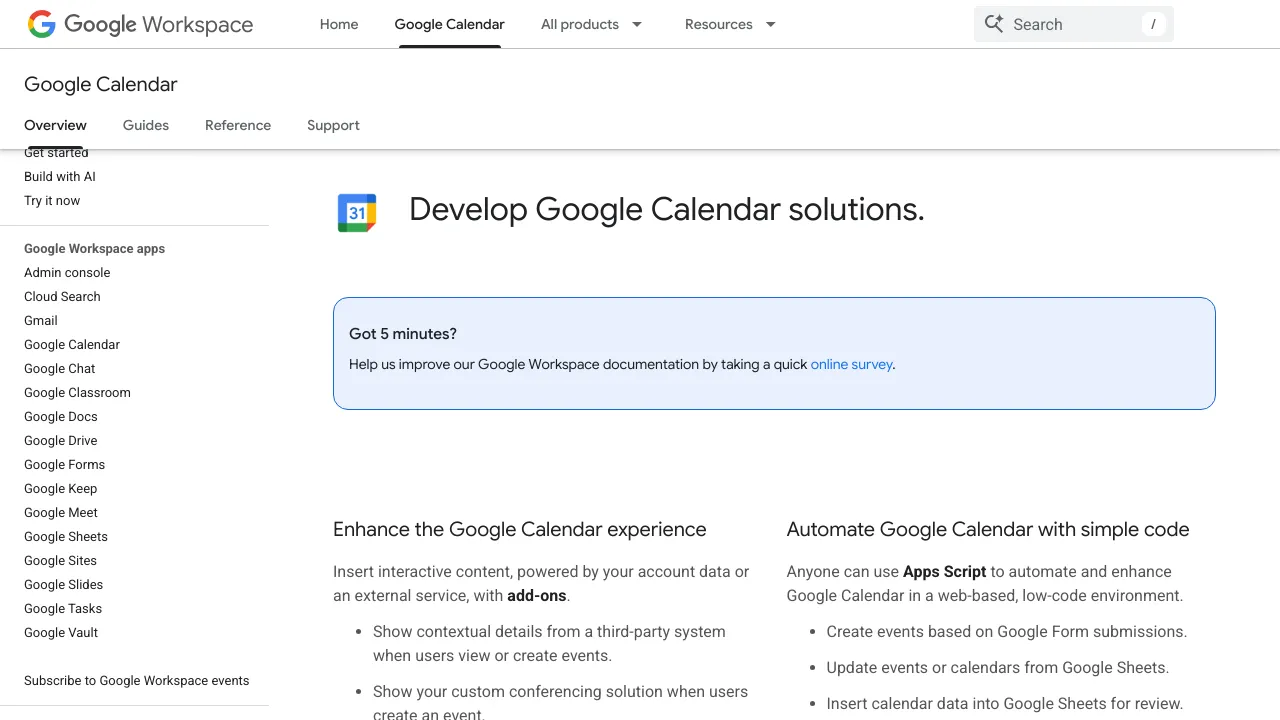Open Google Forms sidebar link
Viewport: 1280px width, 720px height.
point(64,464)
